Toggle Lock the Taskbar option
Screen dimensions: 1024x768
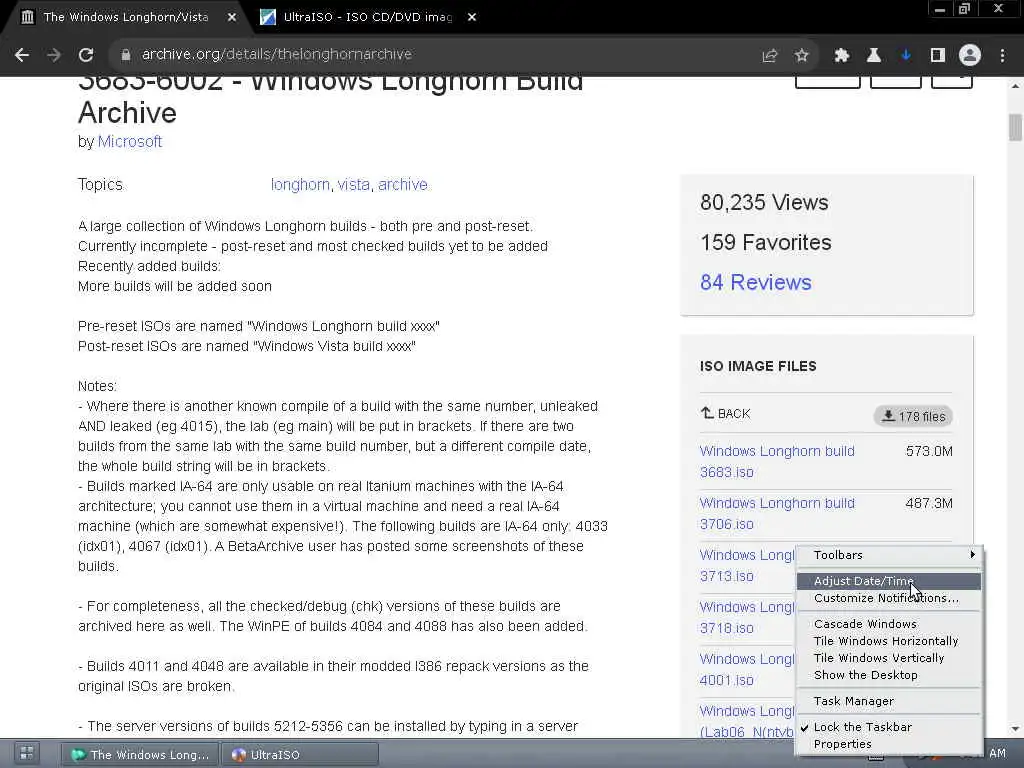click(889, 728)
